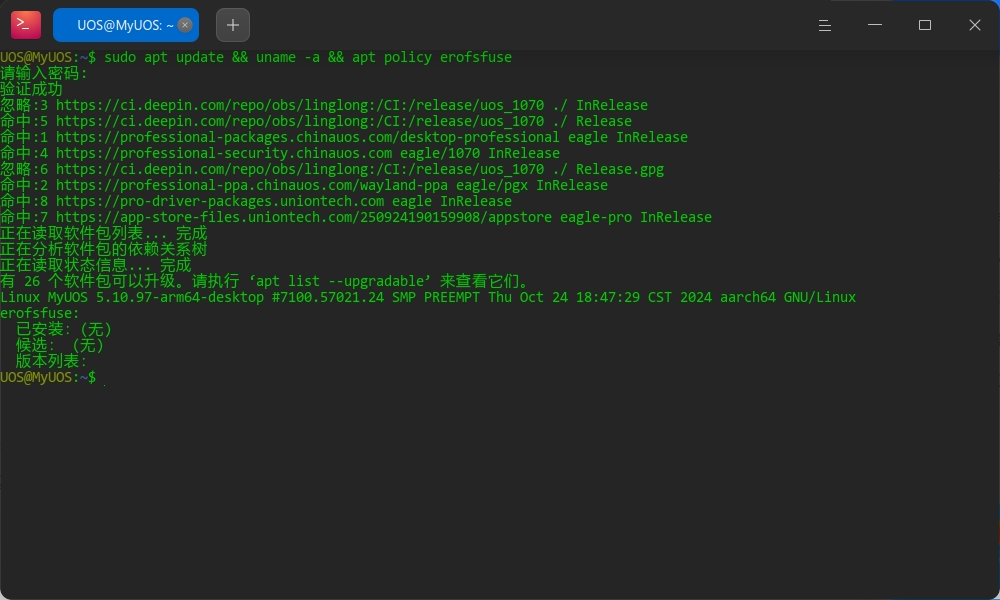Click '正在分析软件包的依赖关系树' line

103,249
